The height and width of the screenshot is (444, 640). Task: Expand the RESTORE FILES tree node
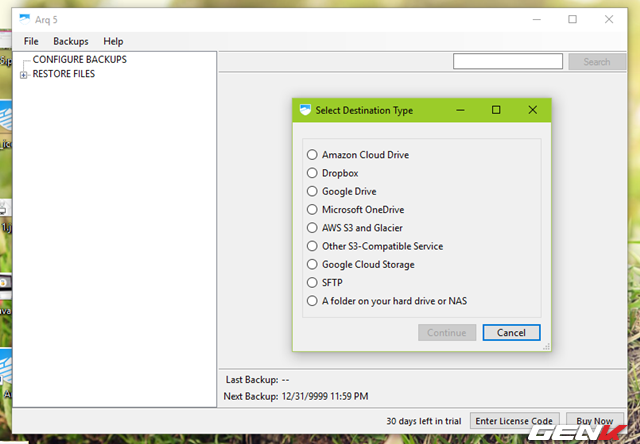pos(24,74)
